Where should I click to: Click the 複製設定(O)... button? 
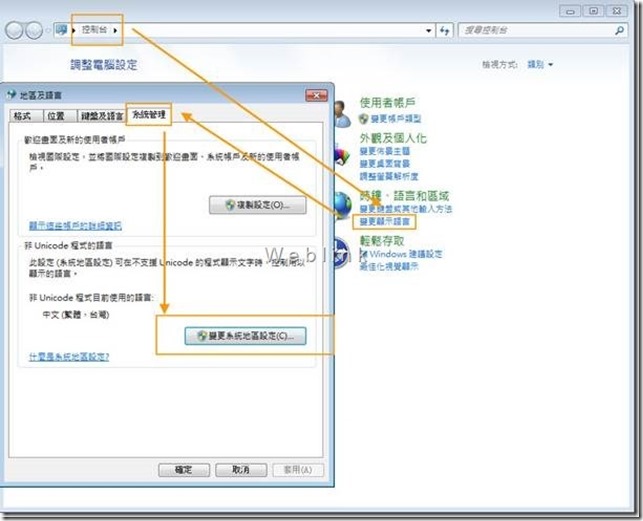click(258, 205)
